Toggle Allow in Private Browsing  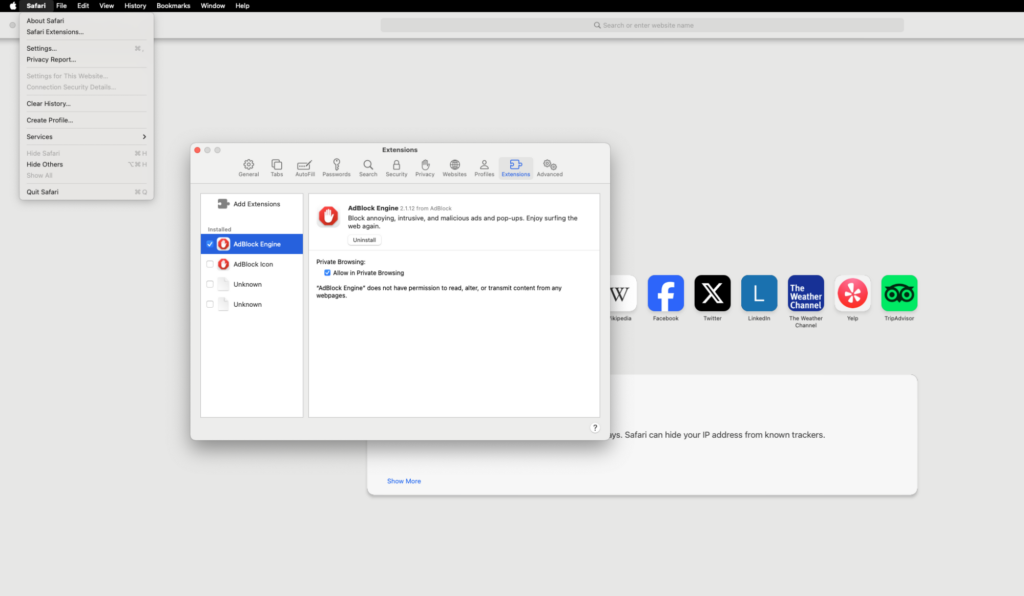(x=327, y=273)
